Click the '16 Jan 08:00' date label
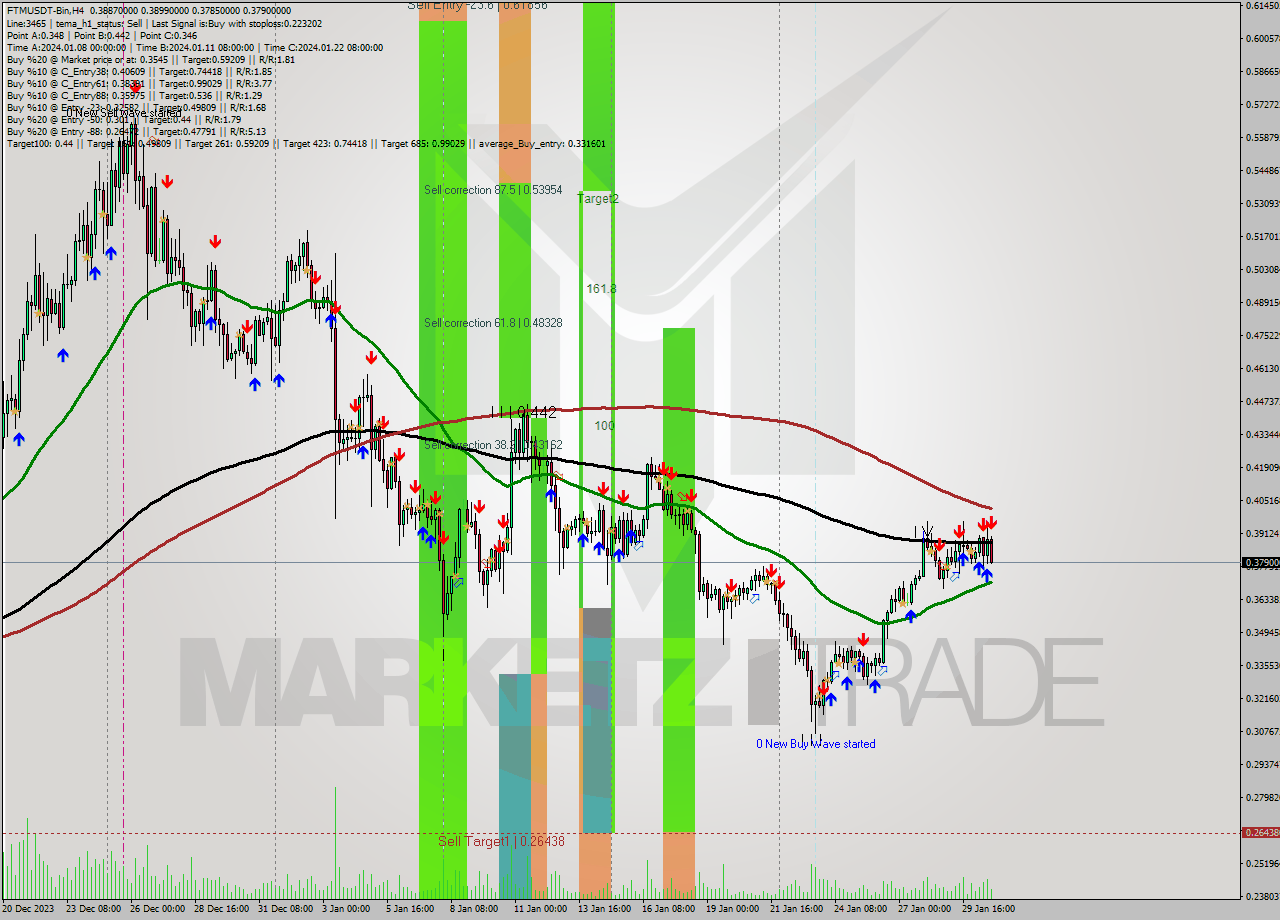 coord(669,909)
